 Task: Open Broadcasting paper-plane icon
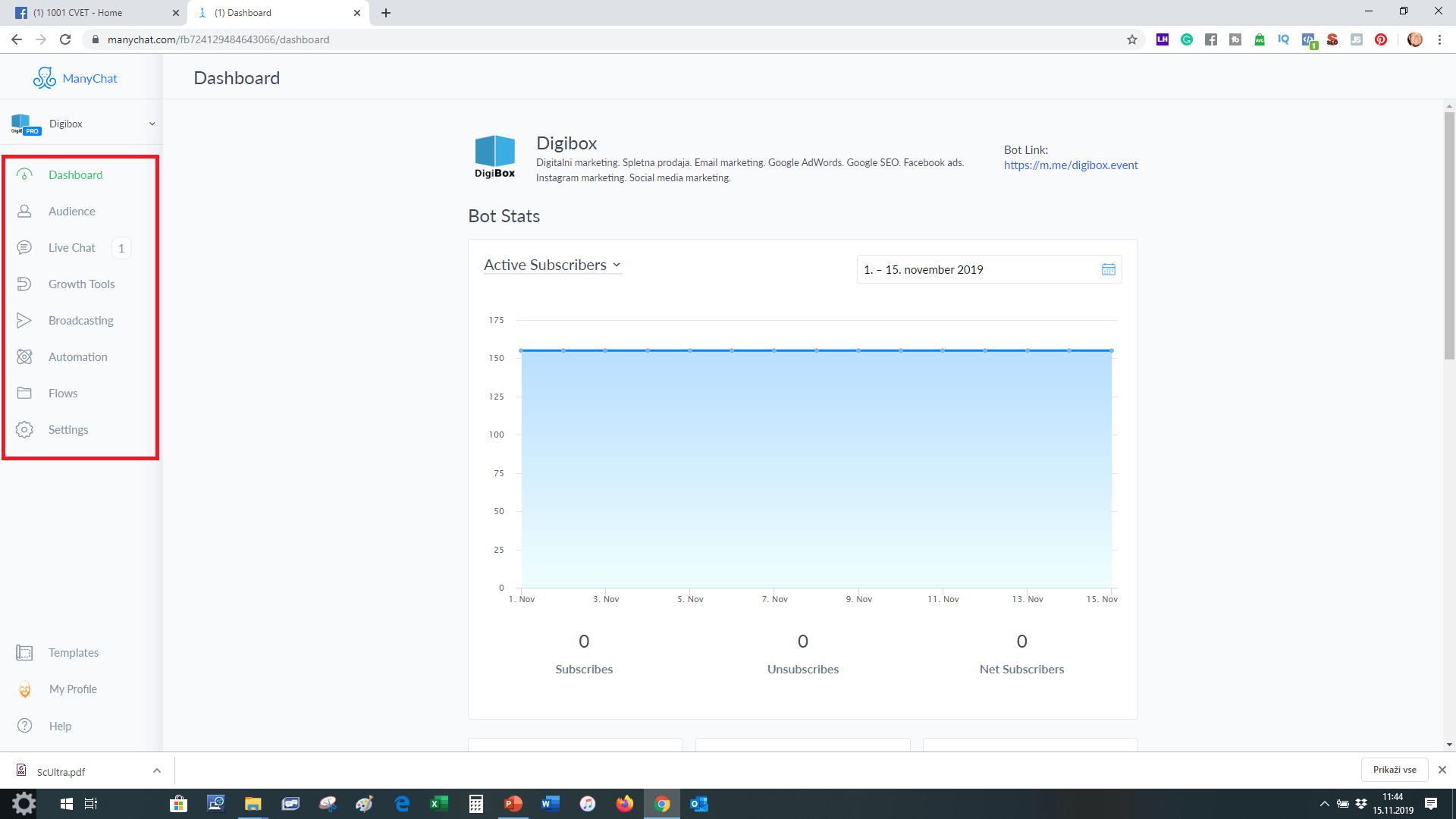[24, 321]
